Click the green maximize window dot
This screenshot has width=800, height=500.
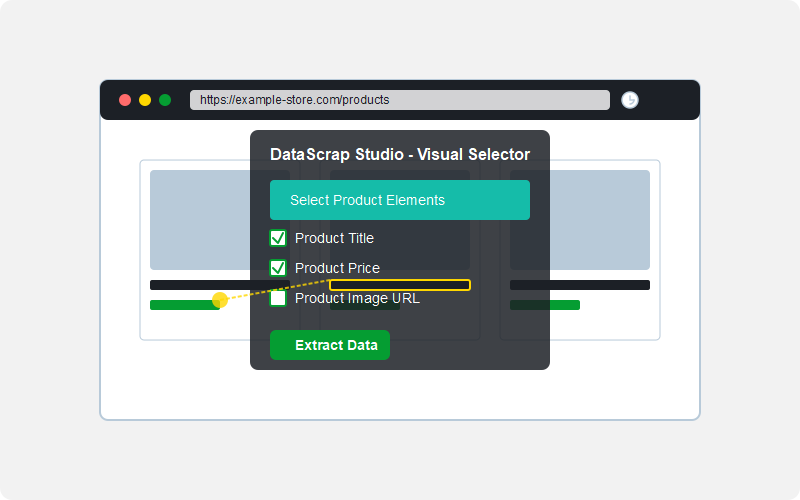click(x=165, y=100)
